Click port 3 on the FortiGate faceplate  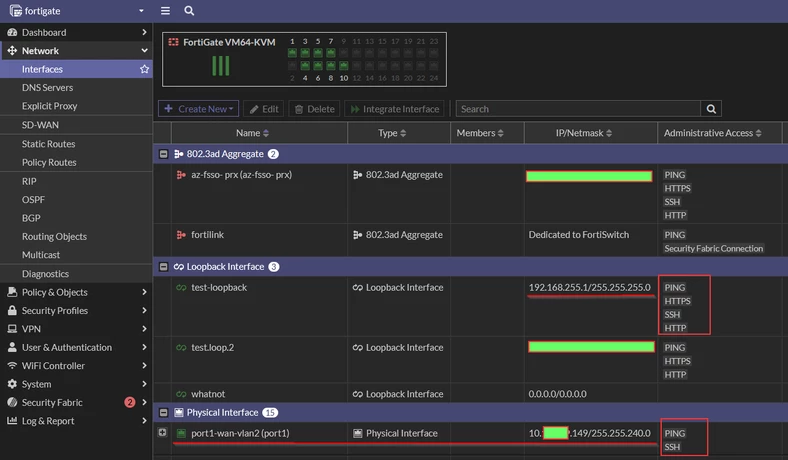(305, 53)
